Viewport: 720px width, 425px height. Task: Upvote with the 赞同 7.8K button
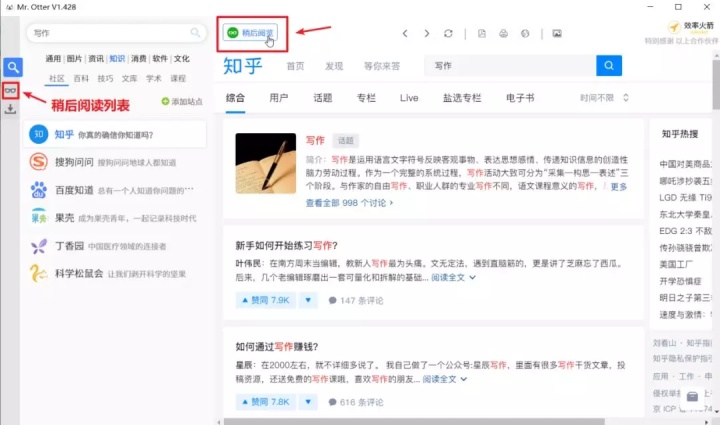pos(265,402)
